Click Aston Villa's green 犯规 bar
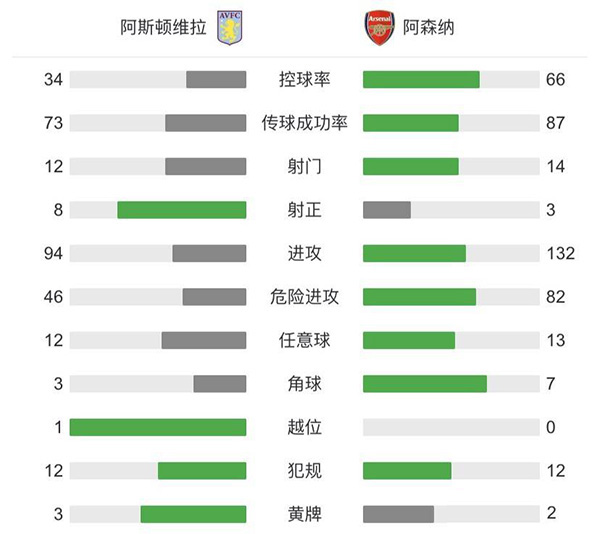This screenshot has height=534, width=600. 202,470
